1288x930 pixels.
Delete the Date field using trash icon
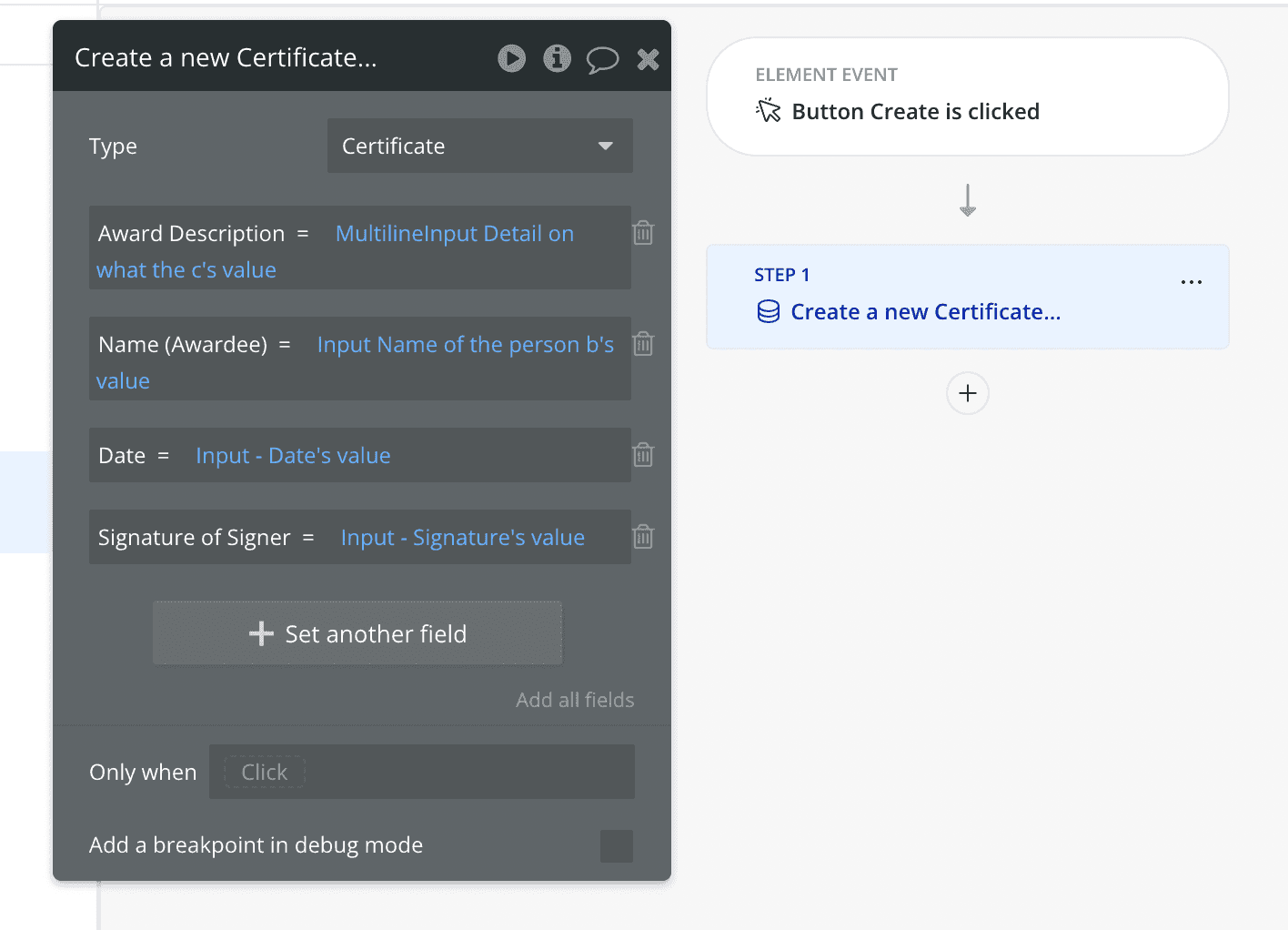643,455
